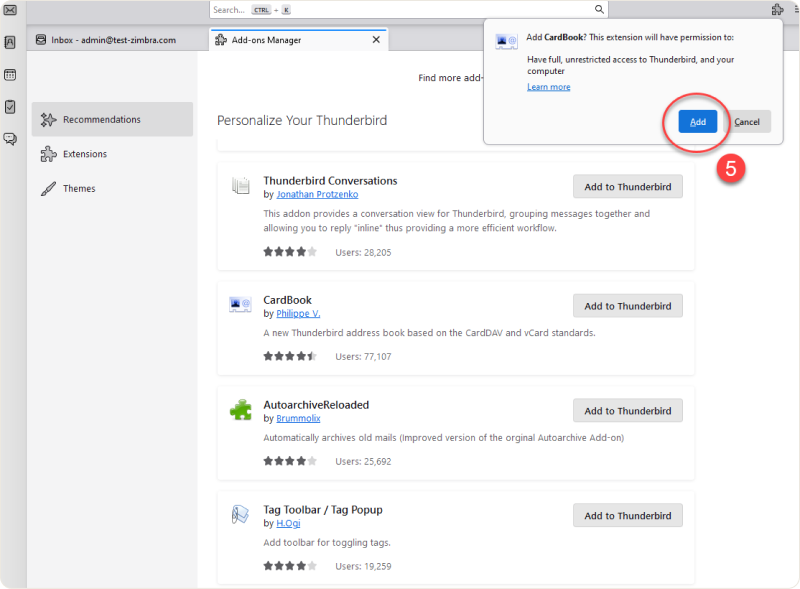Image resolution: width=800 pixels, height=589 pixels.
Task: Open author link Brummolix
Action: click(x=298, y=419)
